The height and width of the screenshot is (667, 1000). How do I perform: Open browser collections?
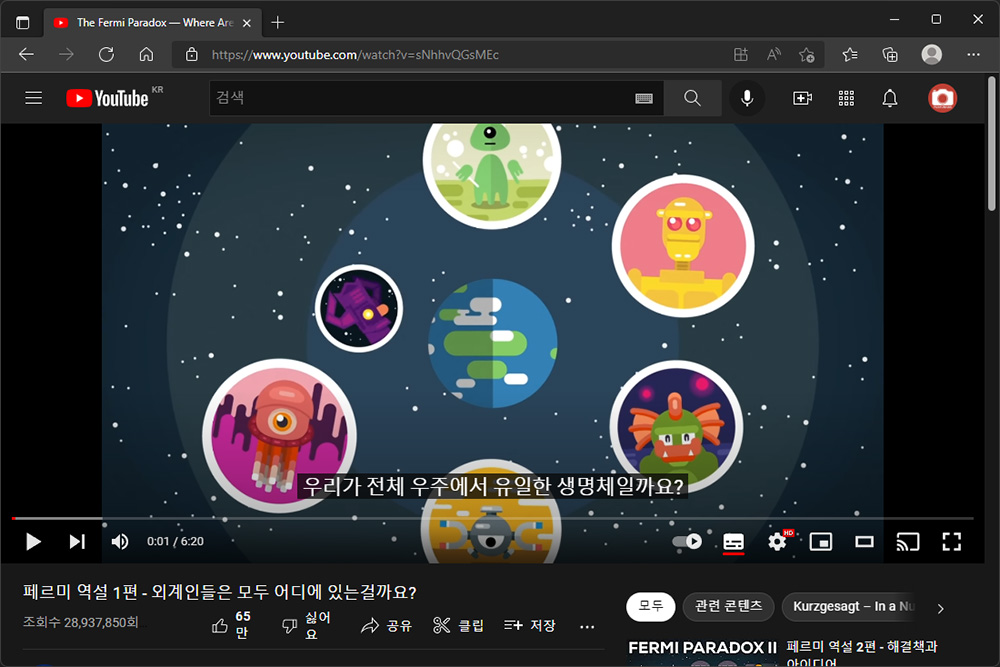[x=890, y=55]
